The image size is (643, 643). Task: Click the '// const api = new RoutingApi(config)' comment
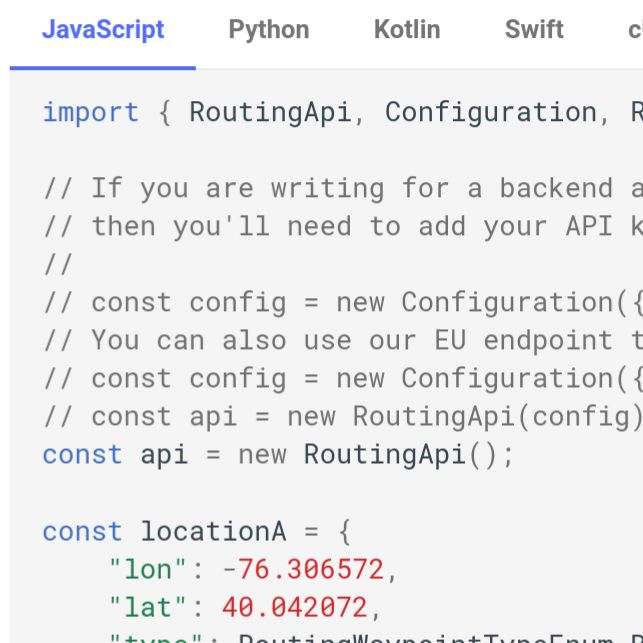(x=343, y=417)
